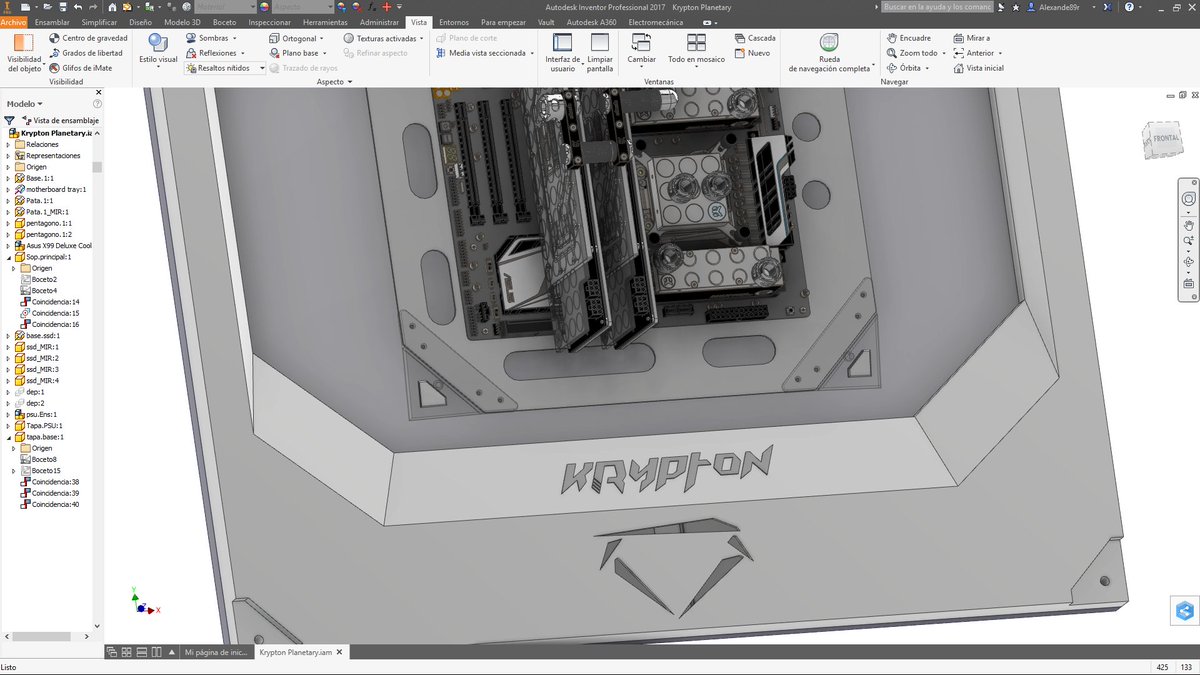Toggle Grados de libertad display
This screenshot has width=1200, height=675.
[85, 53]
